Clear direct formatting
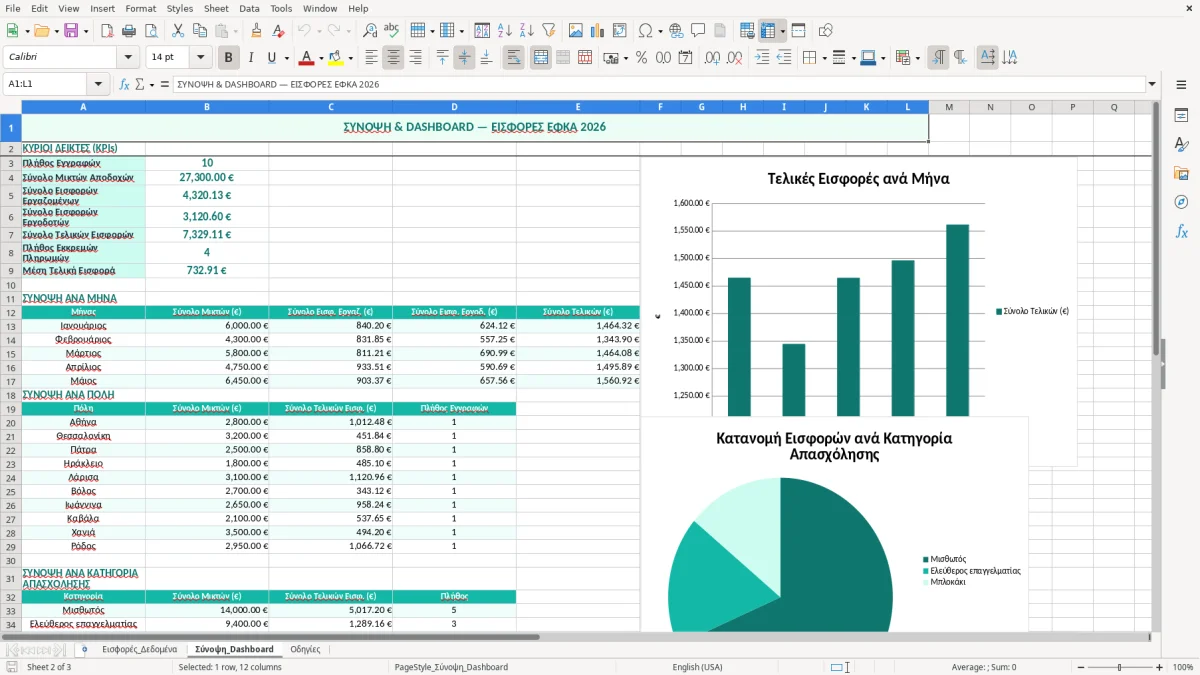This screenshot has height=675, width=1200. [x=277, y=31]
